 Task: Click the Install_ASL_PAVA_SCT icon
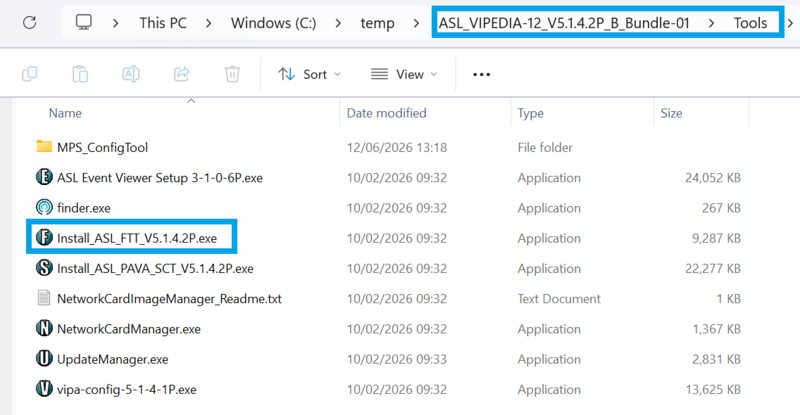click(x=44, y=267)
